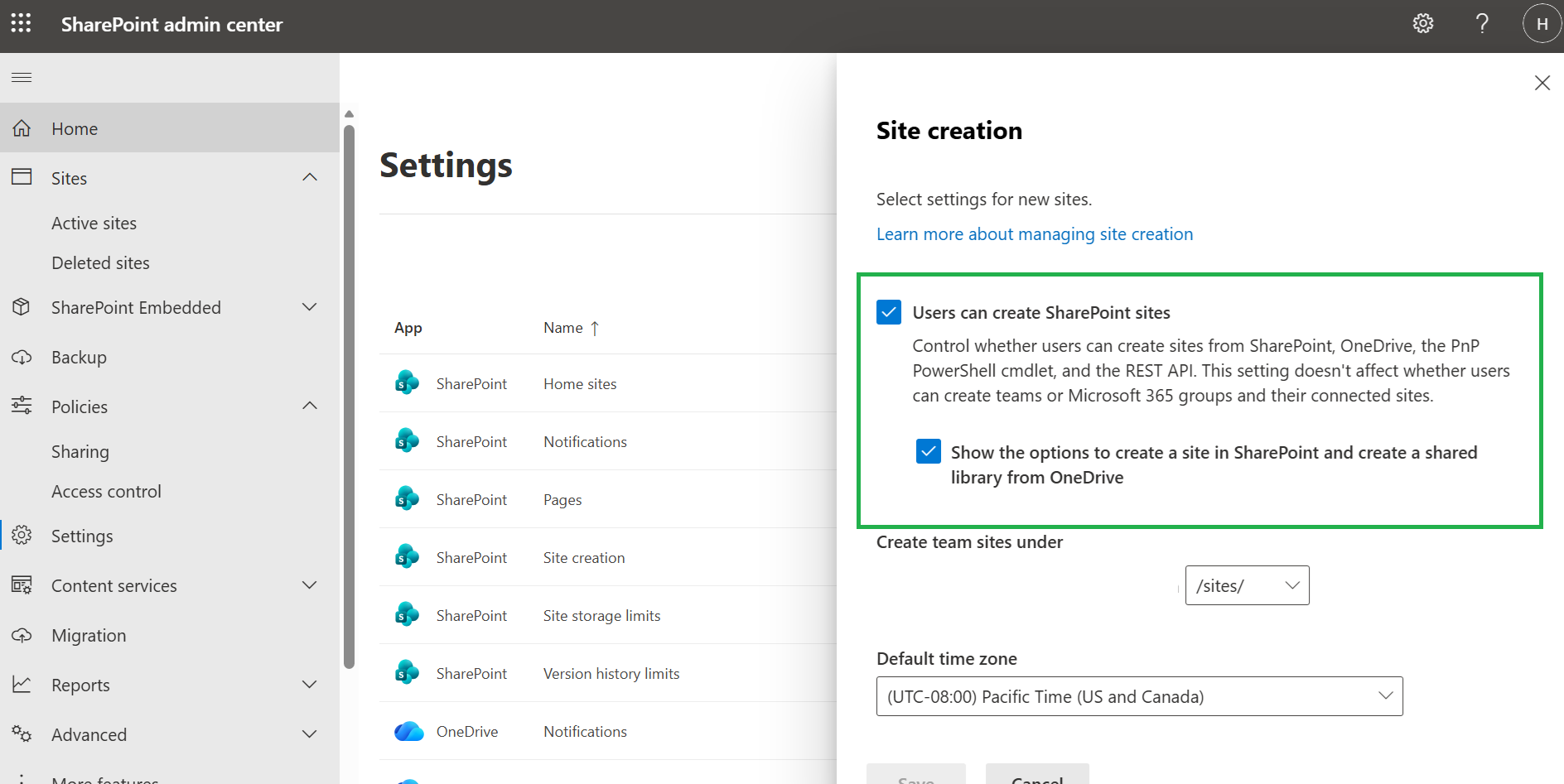Close the Site creation panel

1542,83
